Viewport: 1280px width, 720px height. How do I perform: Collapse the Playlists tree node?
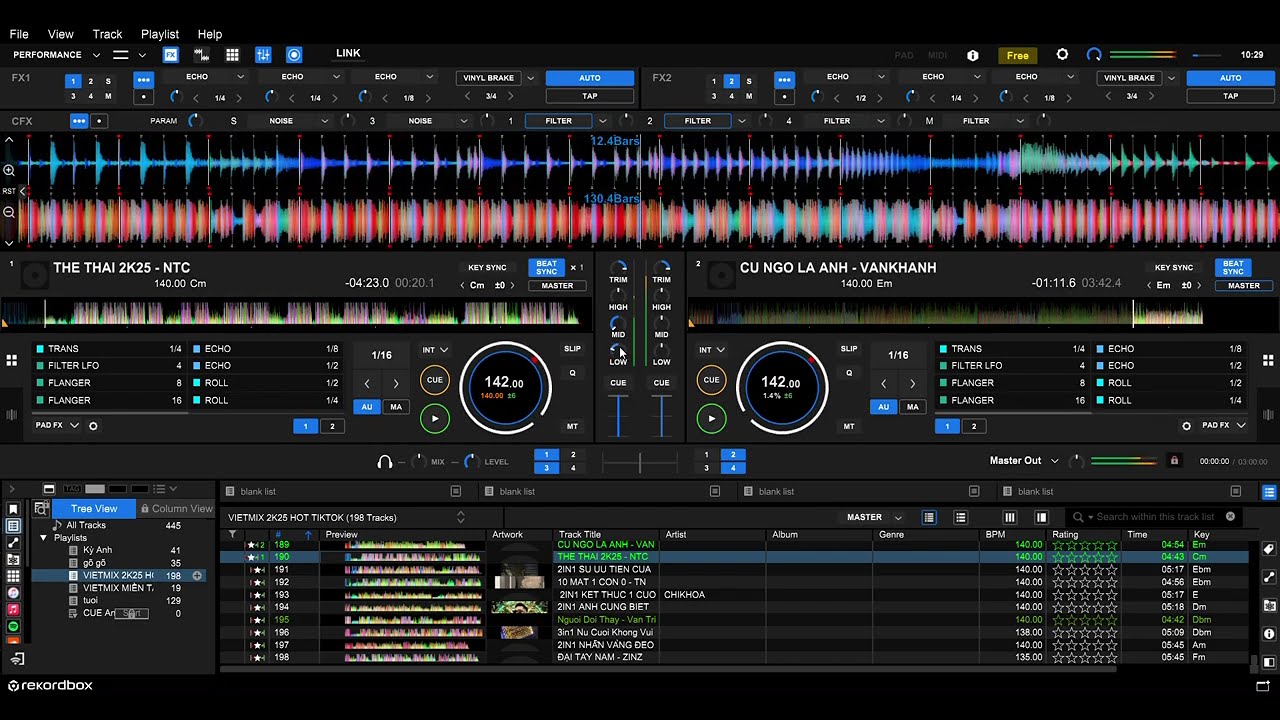pyautogui.click(x=43, y=538)
